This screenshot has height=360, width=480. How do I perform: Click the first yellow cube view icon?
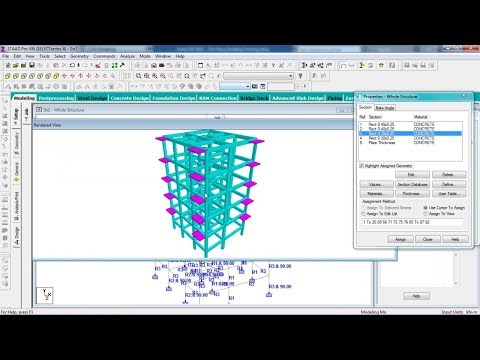point(7,76)
